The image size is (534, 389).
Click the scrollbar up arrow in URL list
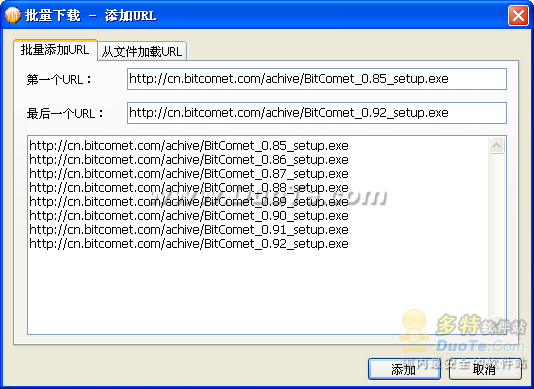[x=497, y=145]
